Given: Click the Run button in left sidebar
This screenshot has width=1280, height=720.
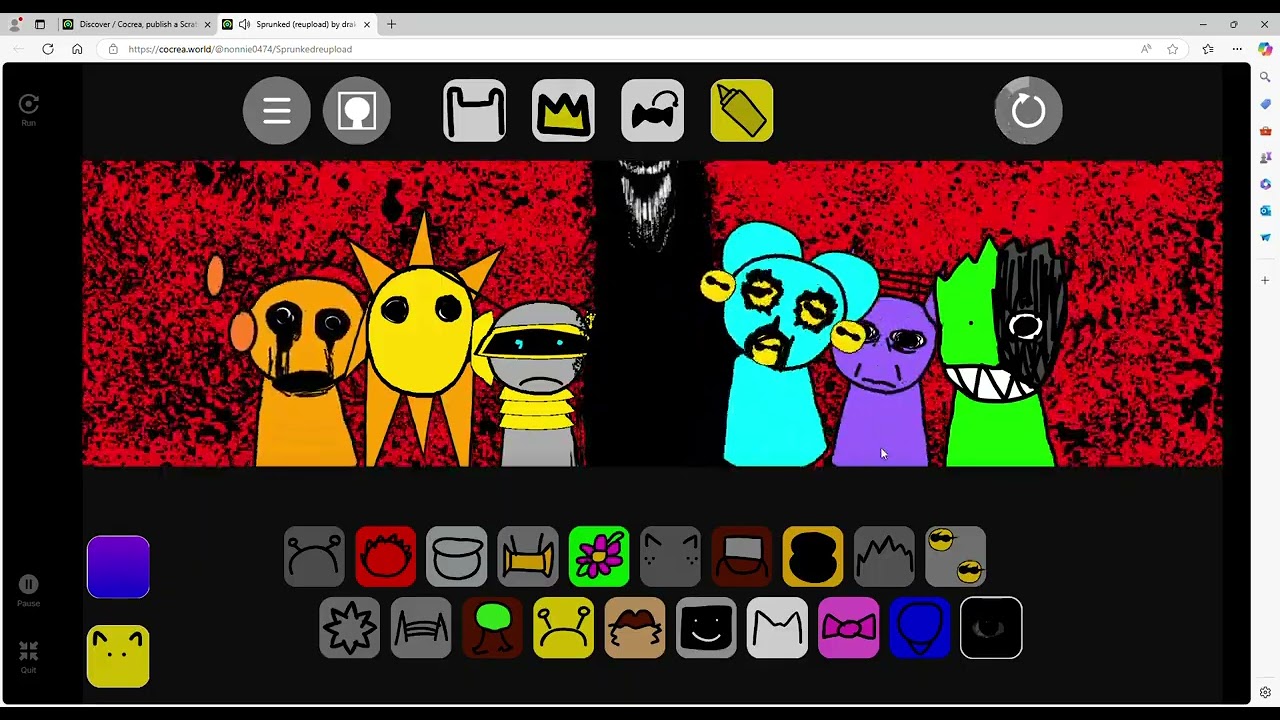Looking at the screenshot, I should (x=29, y=109).
